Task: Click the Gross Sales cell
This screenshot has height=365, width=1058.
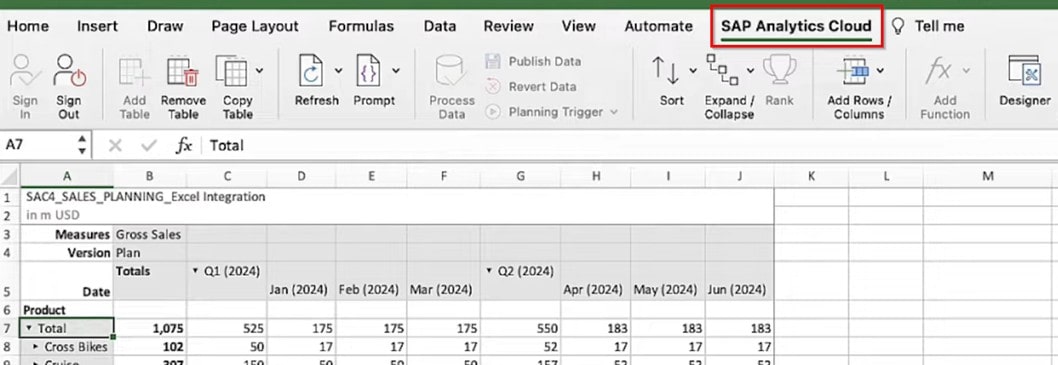Action: [150, 235]
